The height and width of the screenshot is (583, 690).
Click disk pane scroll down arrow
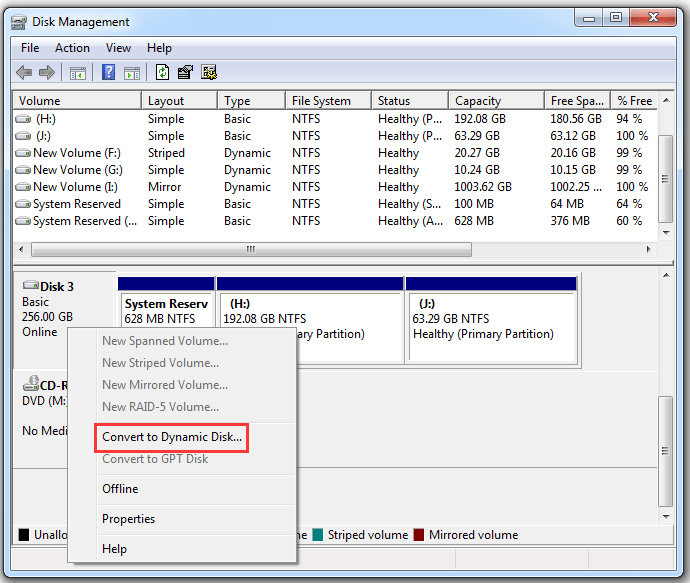(x=666, y=517)
